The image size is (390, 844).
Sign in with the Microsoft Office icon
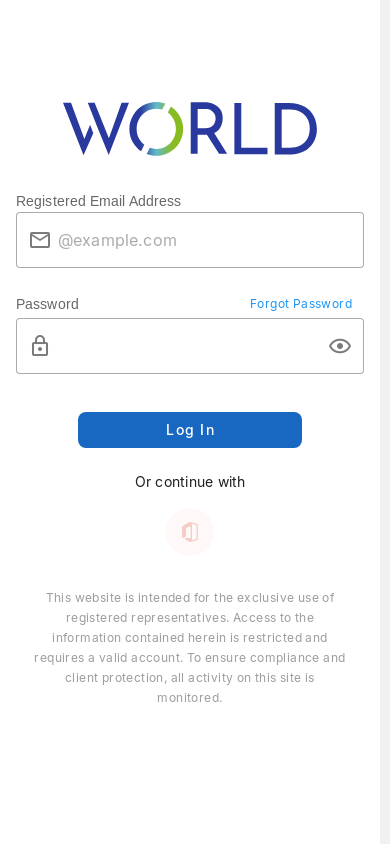click(190, 532)
